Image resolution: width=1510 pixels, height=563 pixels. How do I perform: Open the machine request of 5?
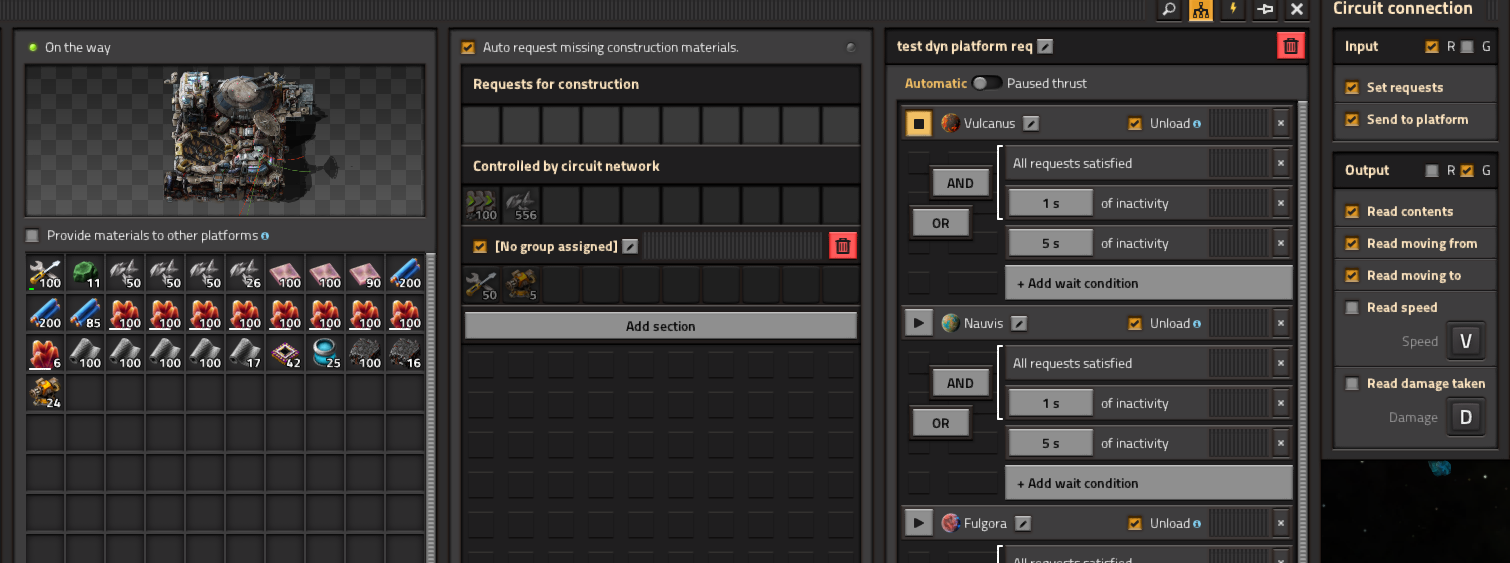tap(522, 285)
